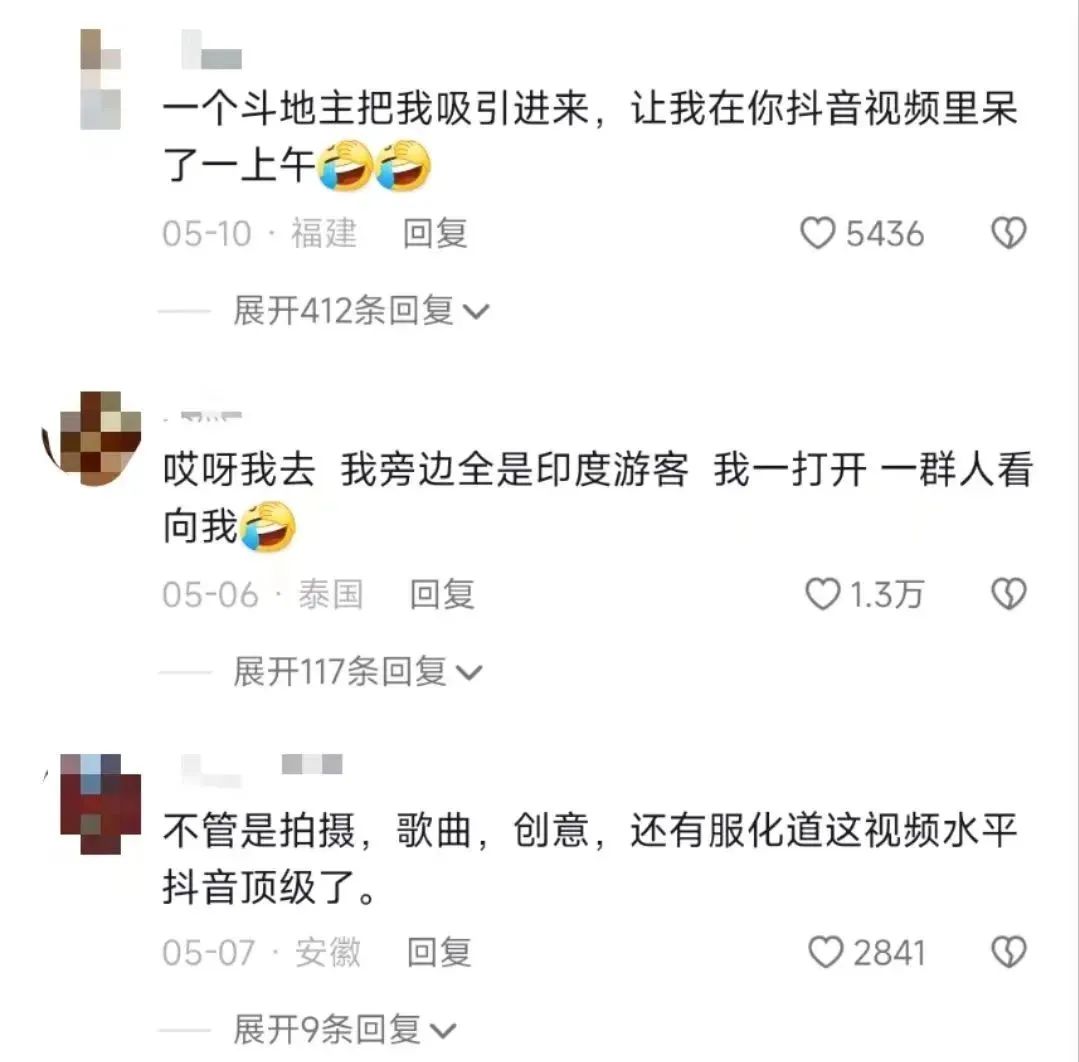This screenshot has height=1062, width=1079.
Task: Expand 117 replies under the 泰国 comment
Action: [358, 671]
